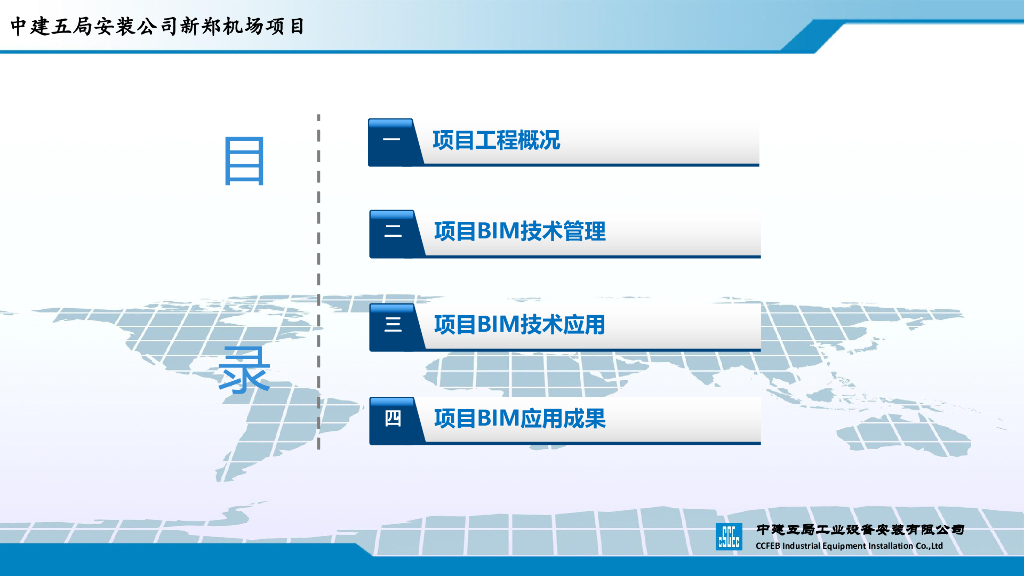This screenshot has height=576, width=1024.
Task: Click the number badge 一
Action: (391, 141)
